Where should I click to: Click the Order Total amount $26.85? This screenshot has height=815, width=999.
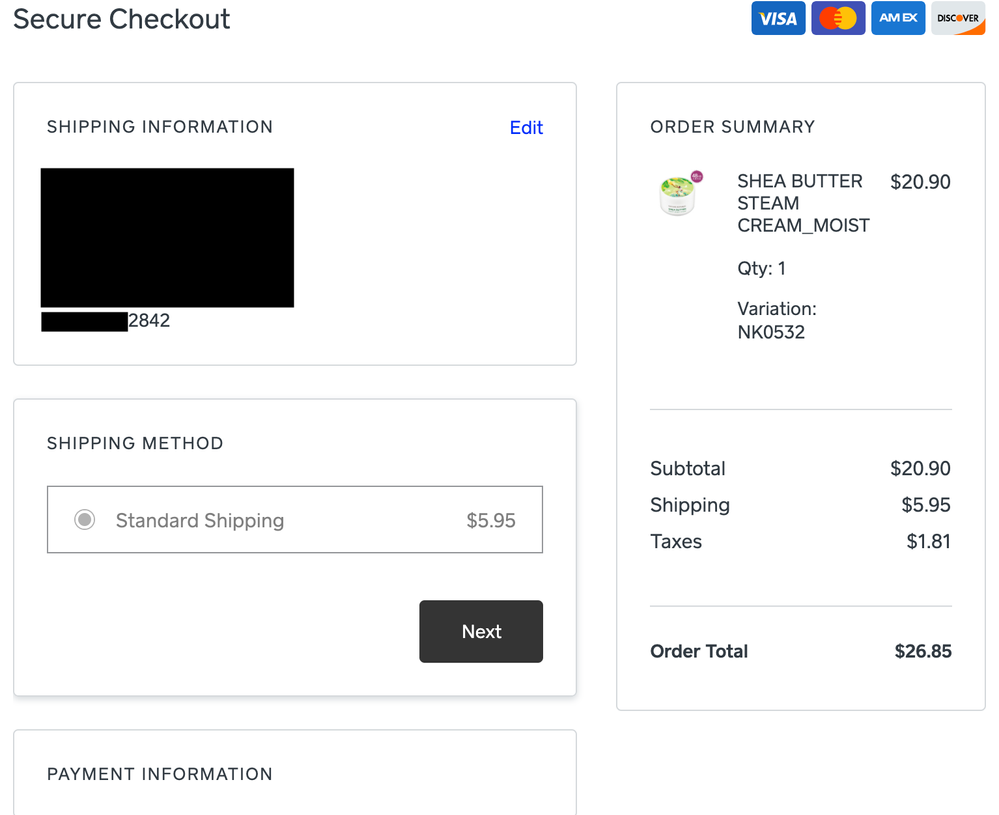point(923,652)
